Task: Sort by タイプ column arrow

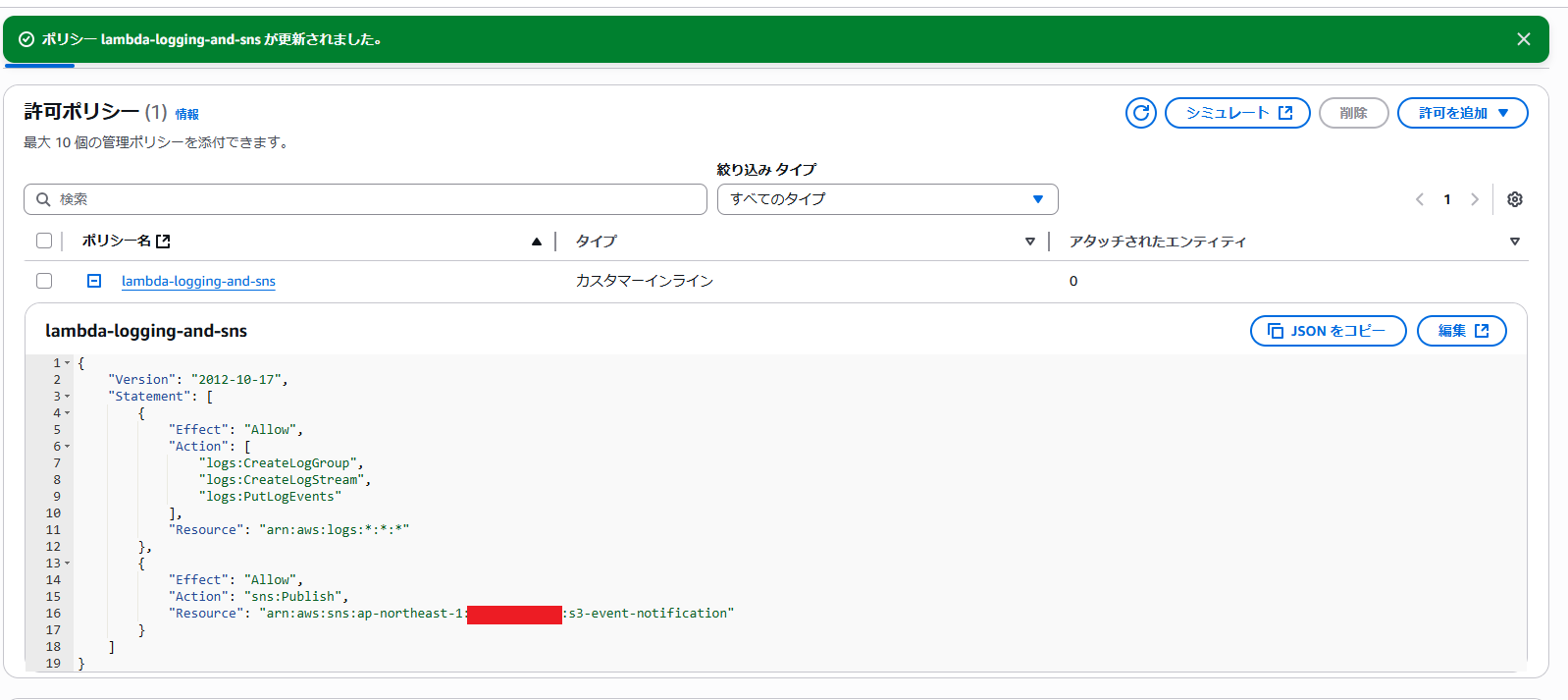Action: 1029,242
